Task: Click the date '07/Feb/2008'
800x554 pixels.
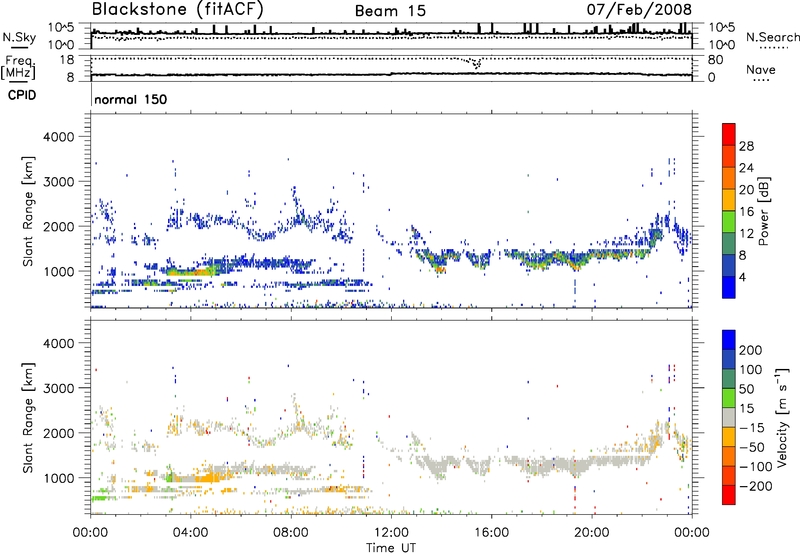Action: pos(639,9)
